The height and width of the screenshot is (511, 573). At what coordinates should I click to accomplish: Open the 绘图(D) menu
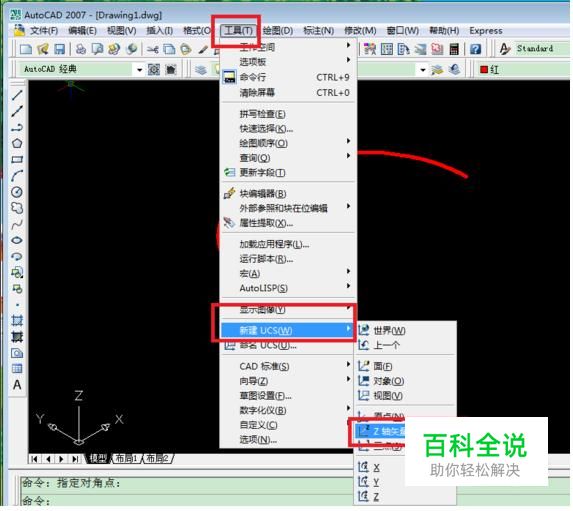click(278, 30)
